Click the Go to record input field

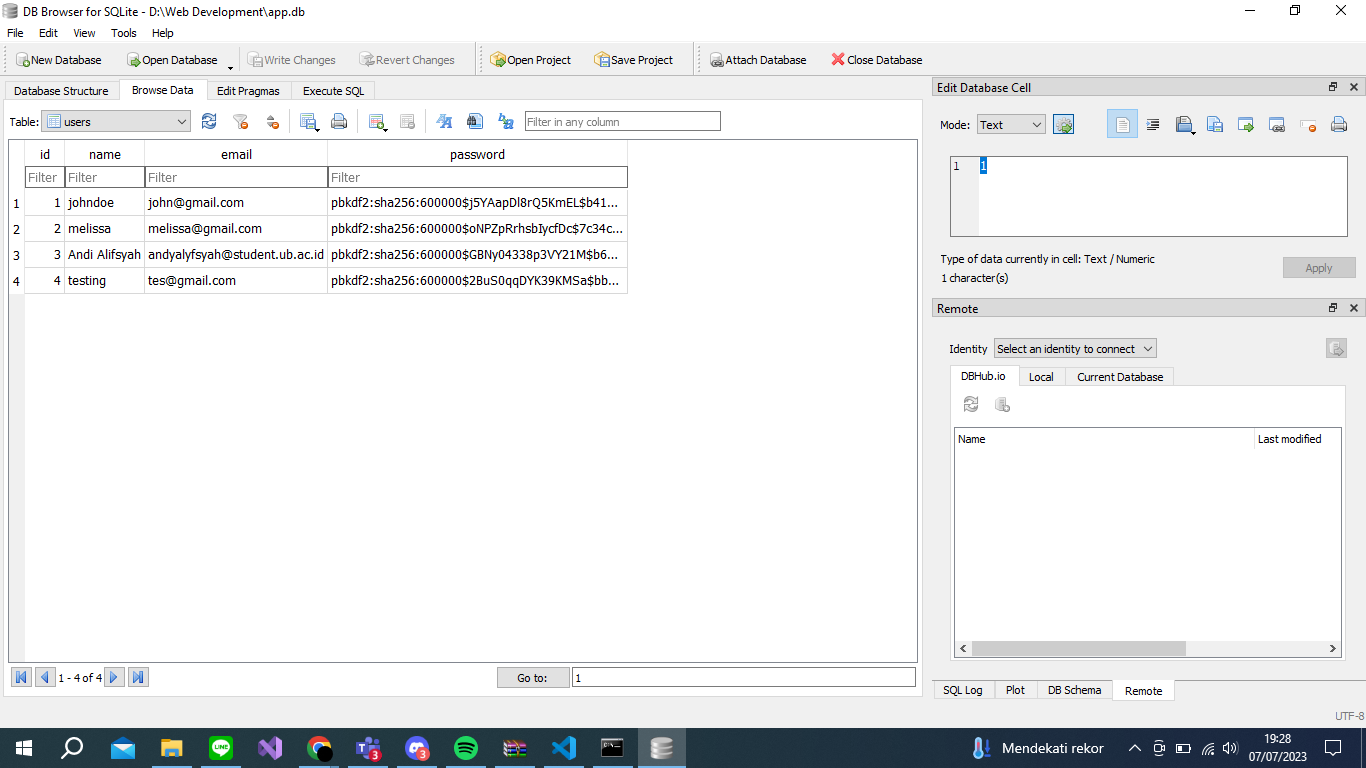point(743,677)
